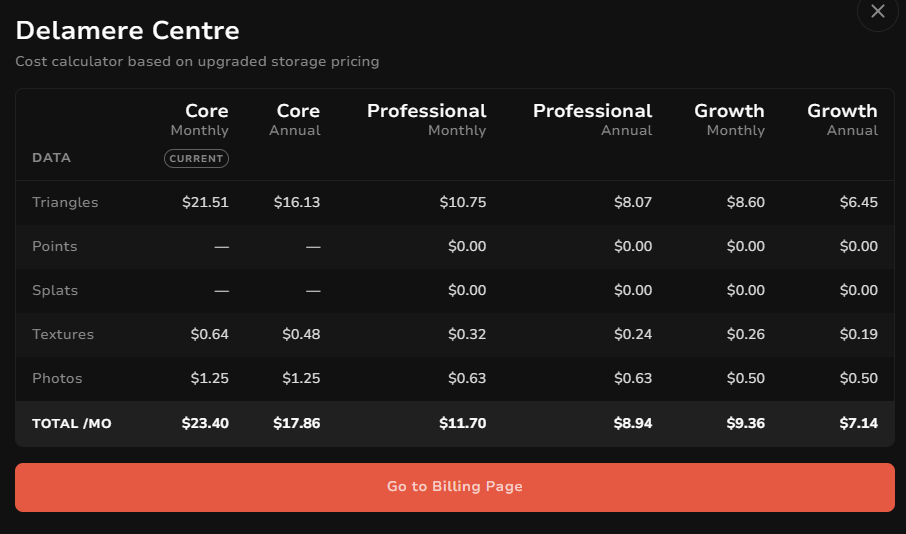Image resolution: width=906 pixels, height=534 pixels.
Task: Click the $0.64 Textures Core Monthly value
Action: click(210, 334)
